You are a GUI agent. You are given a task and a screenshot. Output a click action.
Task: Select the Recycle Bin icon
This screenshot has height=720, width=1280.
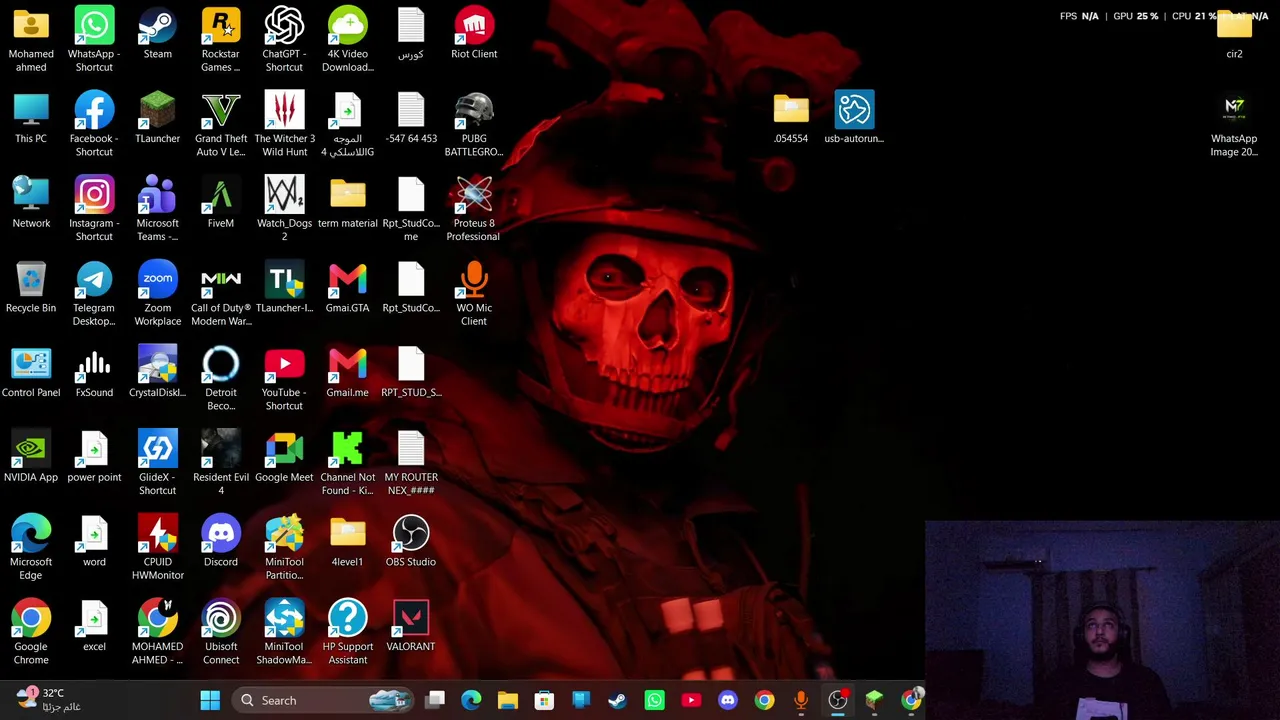point(31,287)
